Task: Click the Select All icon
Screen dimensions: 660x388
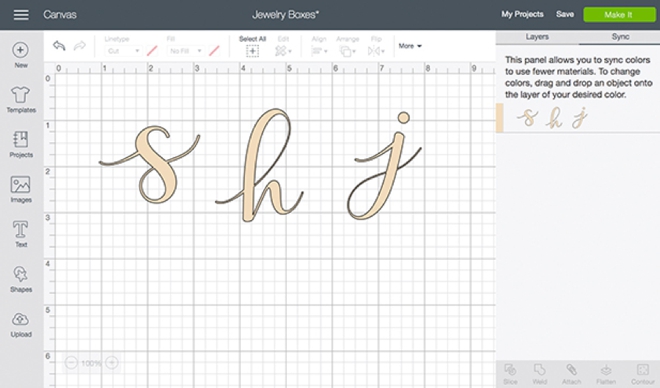Action: [253, 51]
